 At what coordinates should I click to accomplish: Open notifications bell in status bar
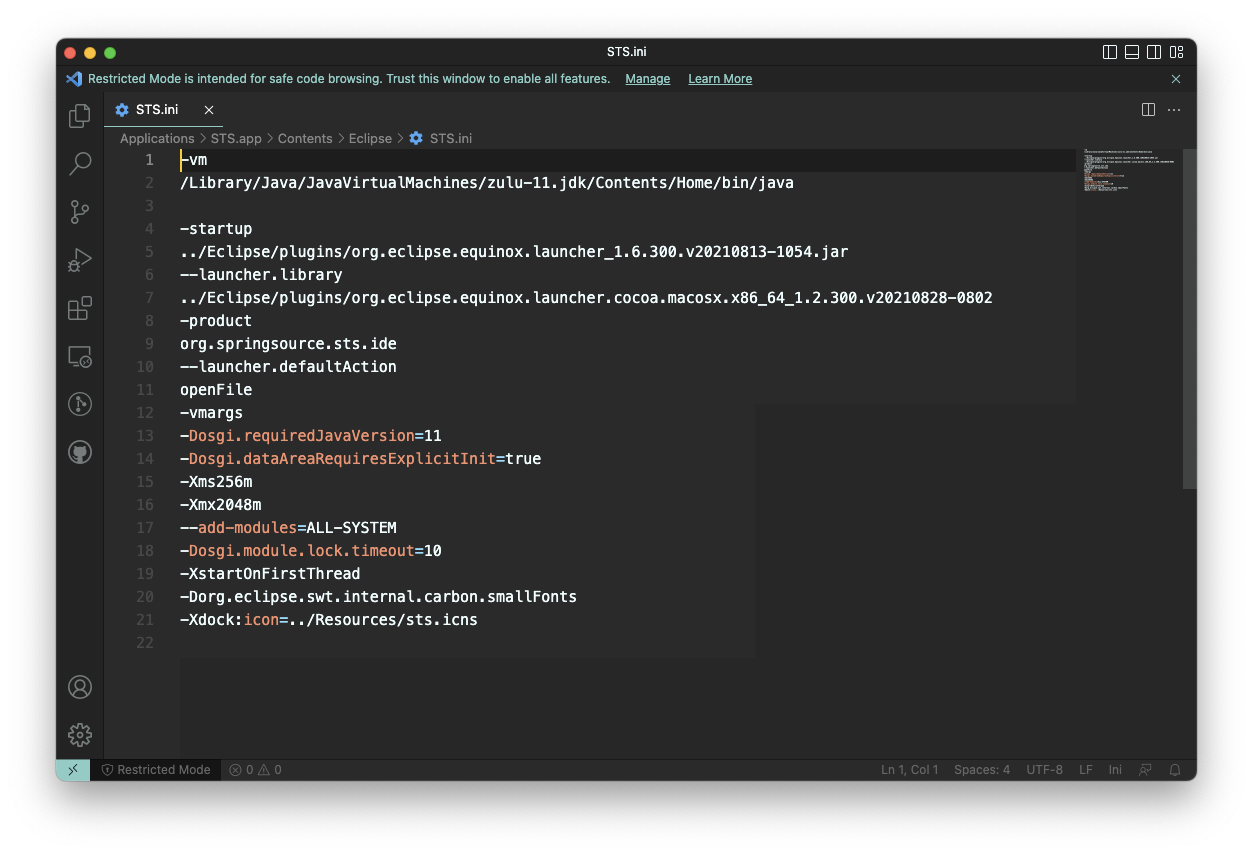pyautogui.click(x=1176, y=770)
